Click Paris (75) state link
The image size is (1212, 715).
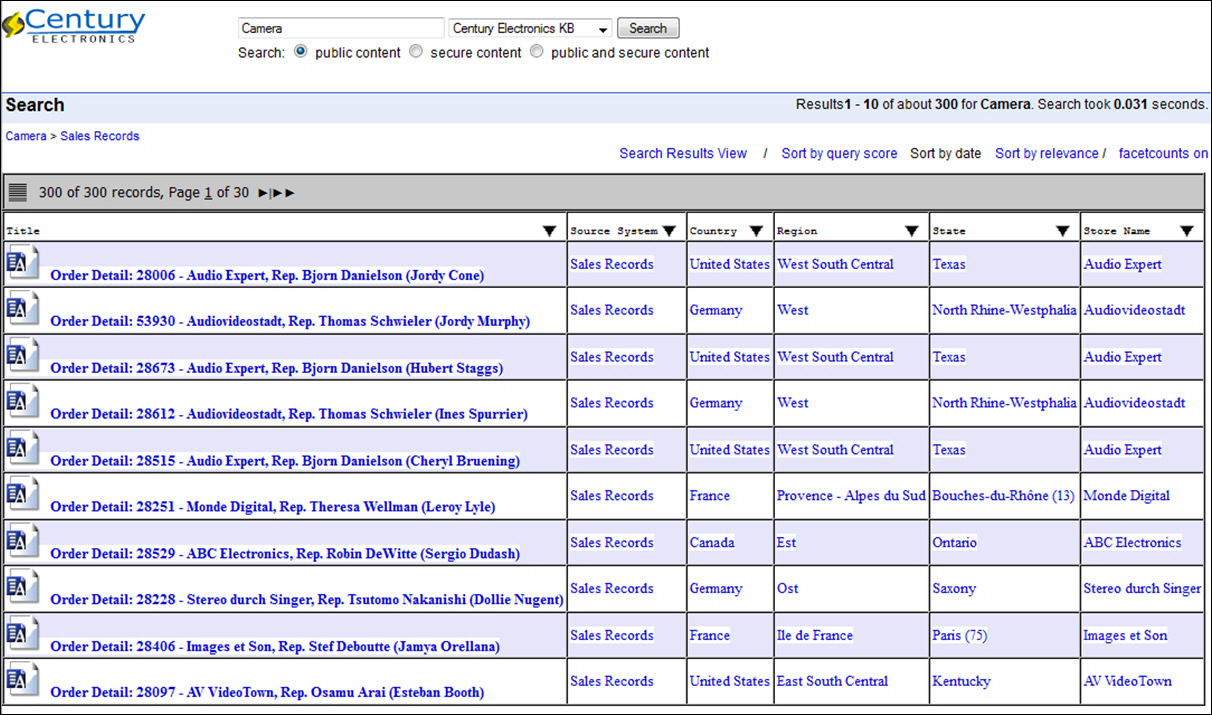(959, 635)
